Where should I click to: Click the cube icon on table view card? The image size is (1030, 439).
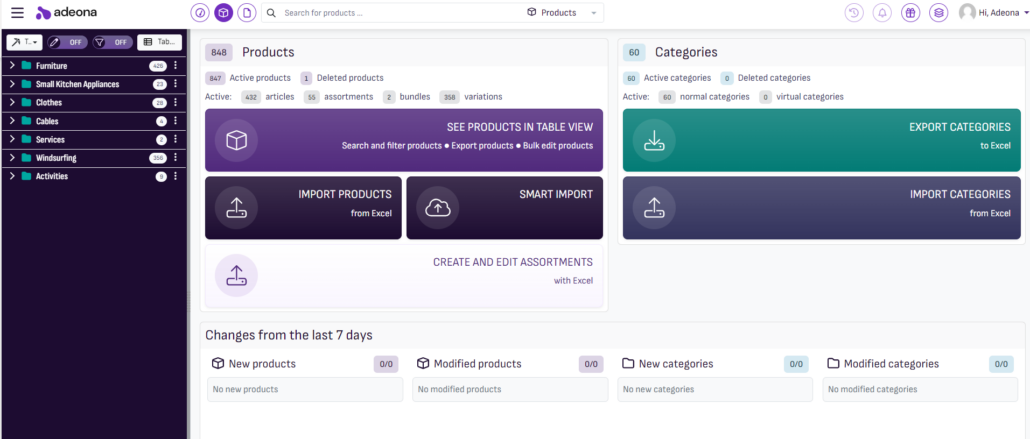(x=236, y=140)
